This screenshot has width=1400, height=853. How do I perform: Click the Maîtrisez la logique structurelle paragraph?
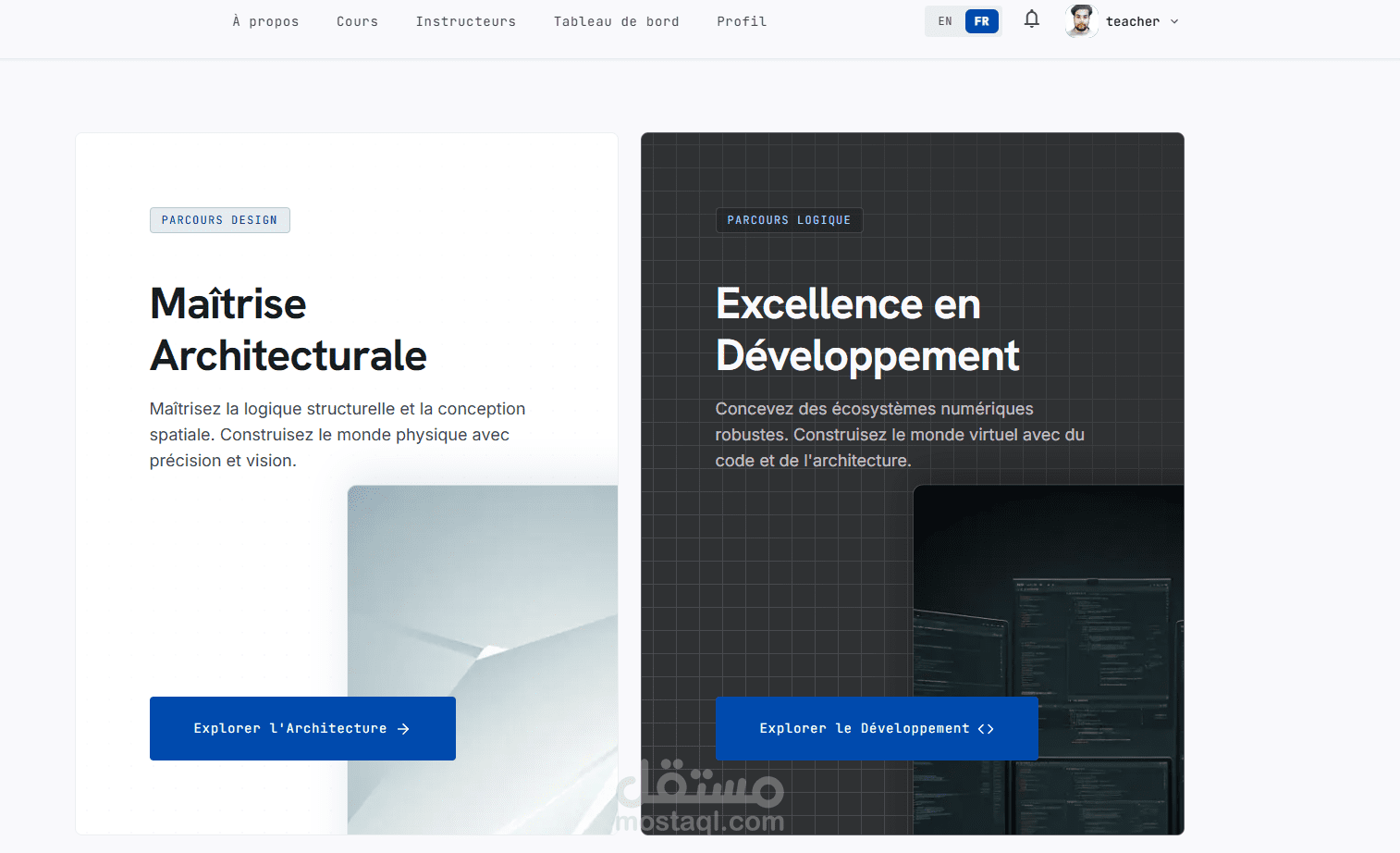click(x=338, y=435)
